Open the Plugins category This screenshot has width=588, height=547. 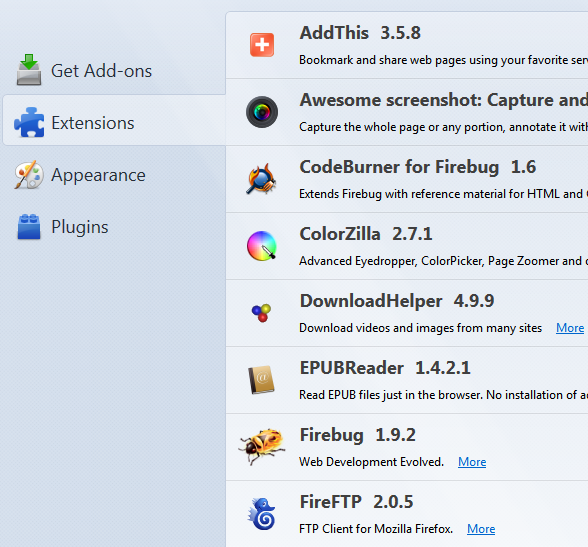[114, 227]
